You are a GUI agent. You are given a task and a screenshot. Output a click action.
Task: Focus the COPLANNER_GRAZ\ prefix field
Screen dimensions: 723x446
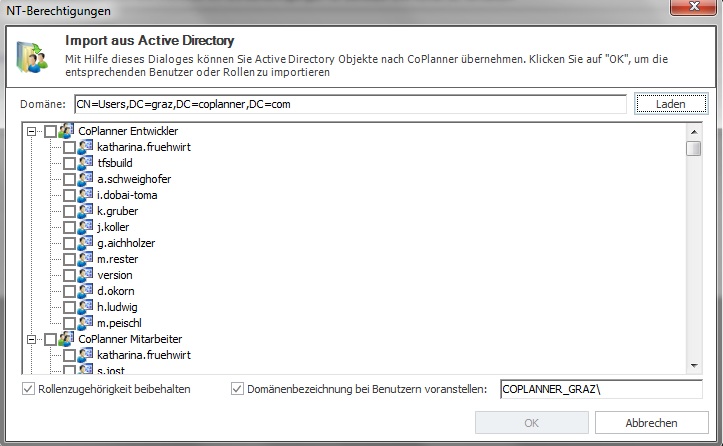601,389
